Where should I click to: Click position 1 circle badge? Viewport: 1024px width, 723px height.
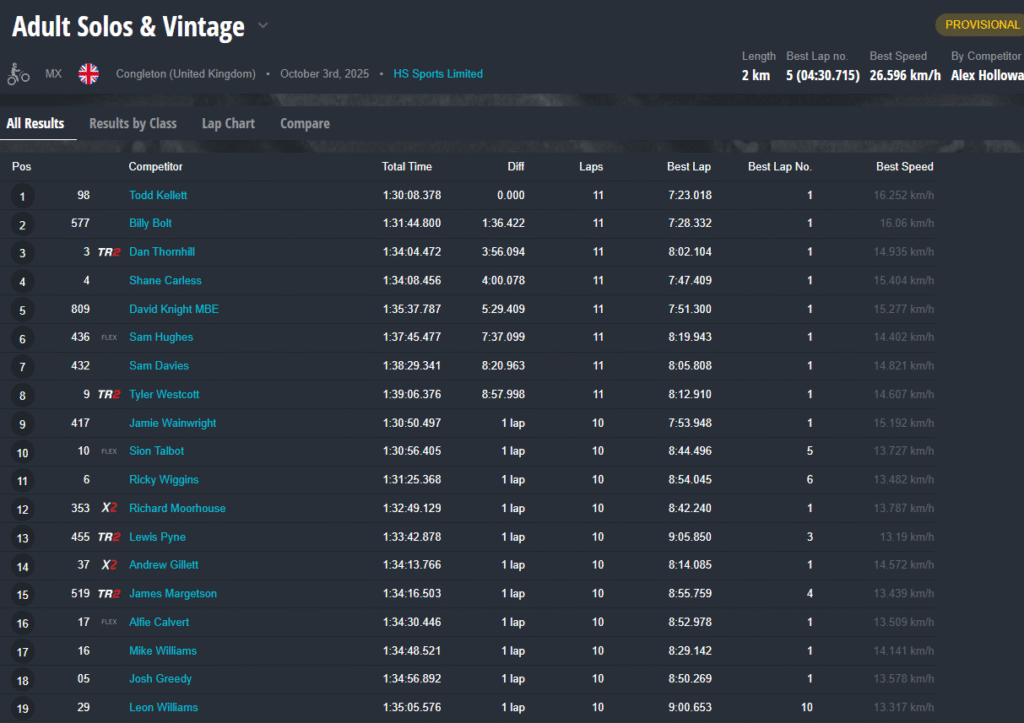coord(22,196)
